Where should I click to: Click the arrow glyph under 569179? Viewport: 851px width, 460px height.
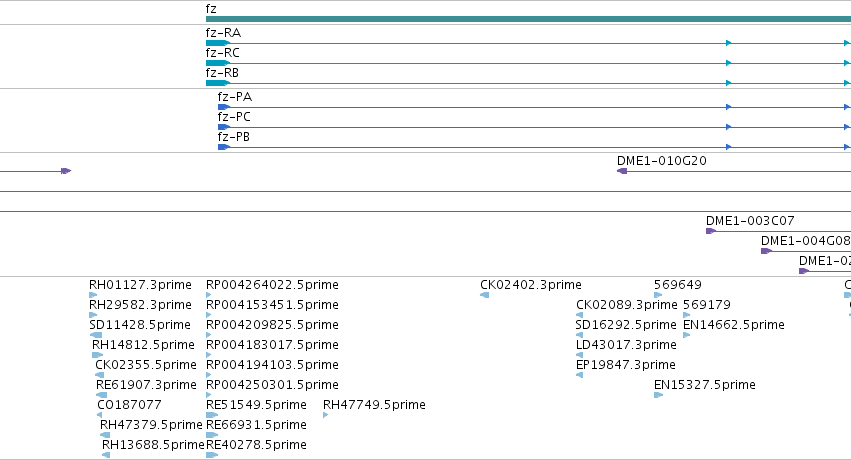click(687, 315)
